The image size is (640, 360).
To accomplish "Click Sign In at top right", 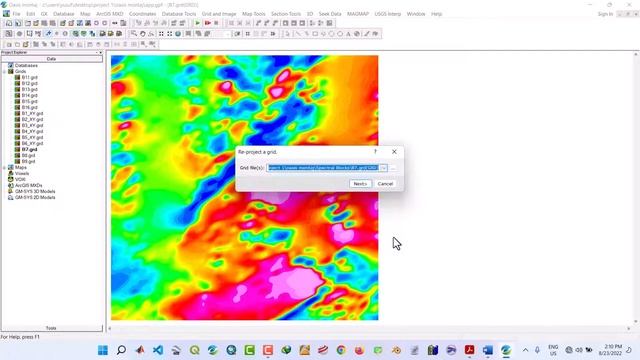I will tap(605, 14).
